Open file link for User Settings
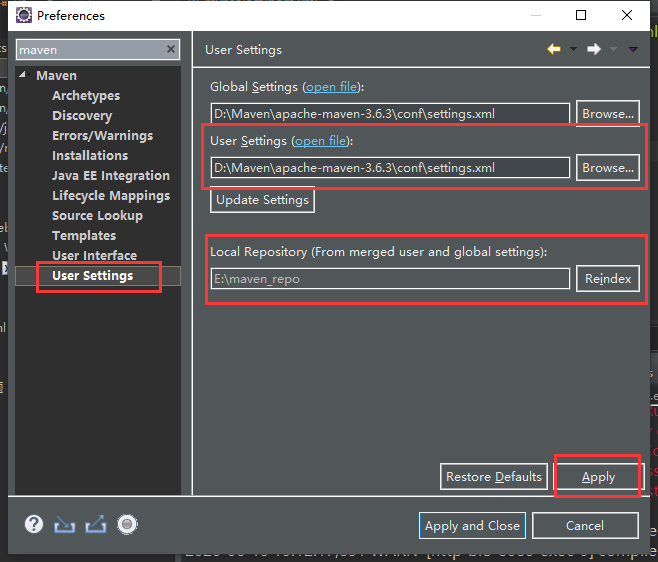Viewport: 658px width, 562px height. (x=321, y=141)
